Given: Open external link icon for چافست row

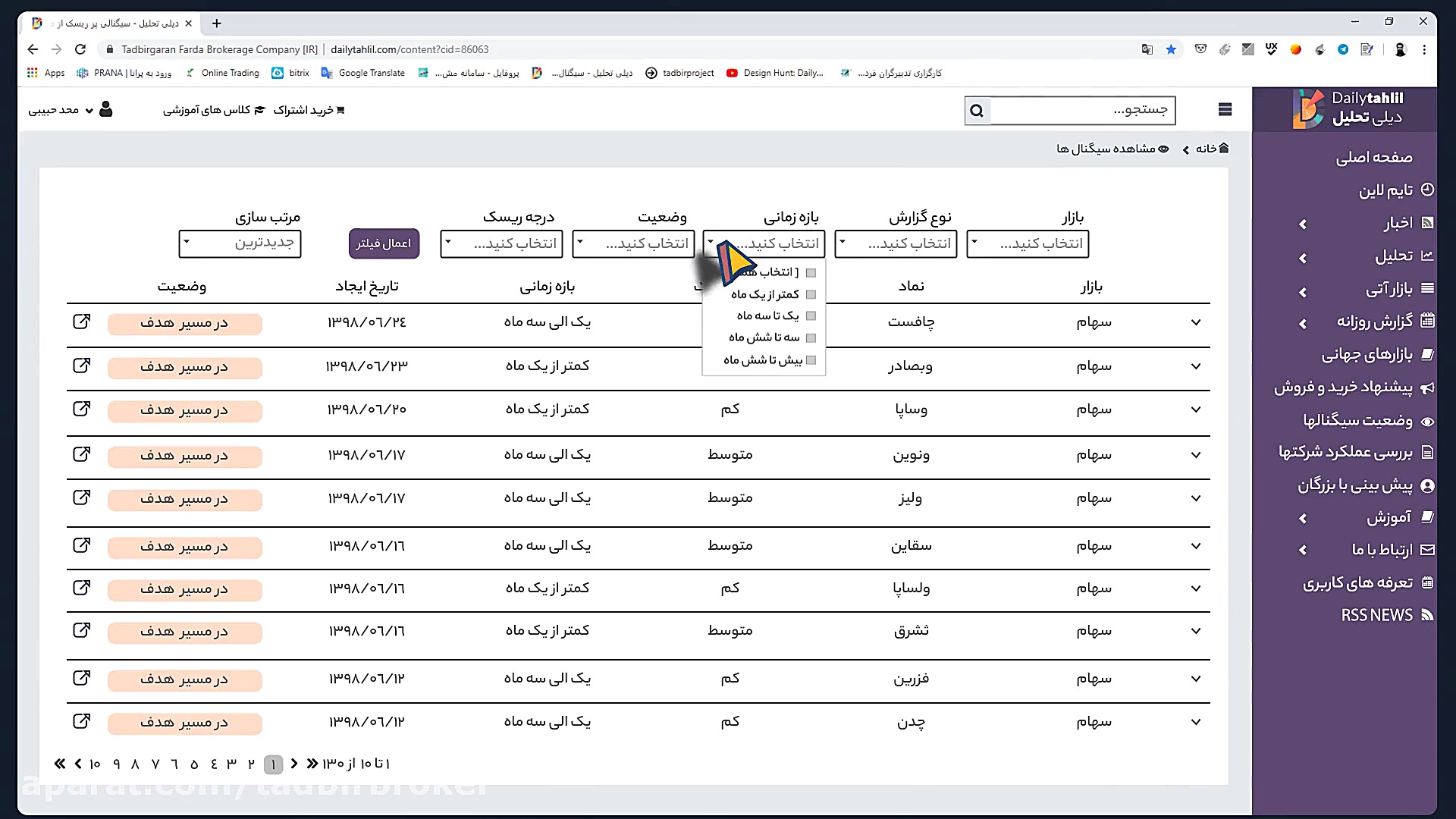Looking at the screenshot, I should pyautogui.click(x=81, y=322).
